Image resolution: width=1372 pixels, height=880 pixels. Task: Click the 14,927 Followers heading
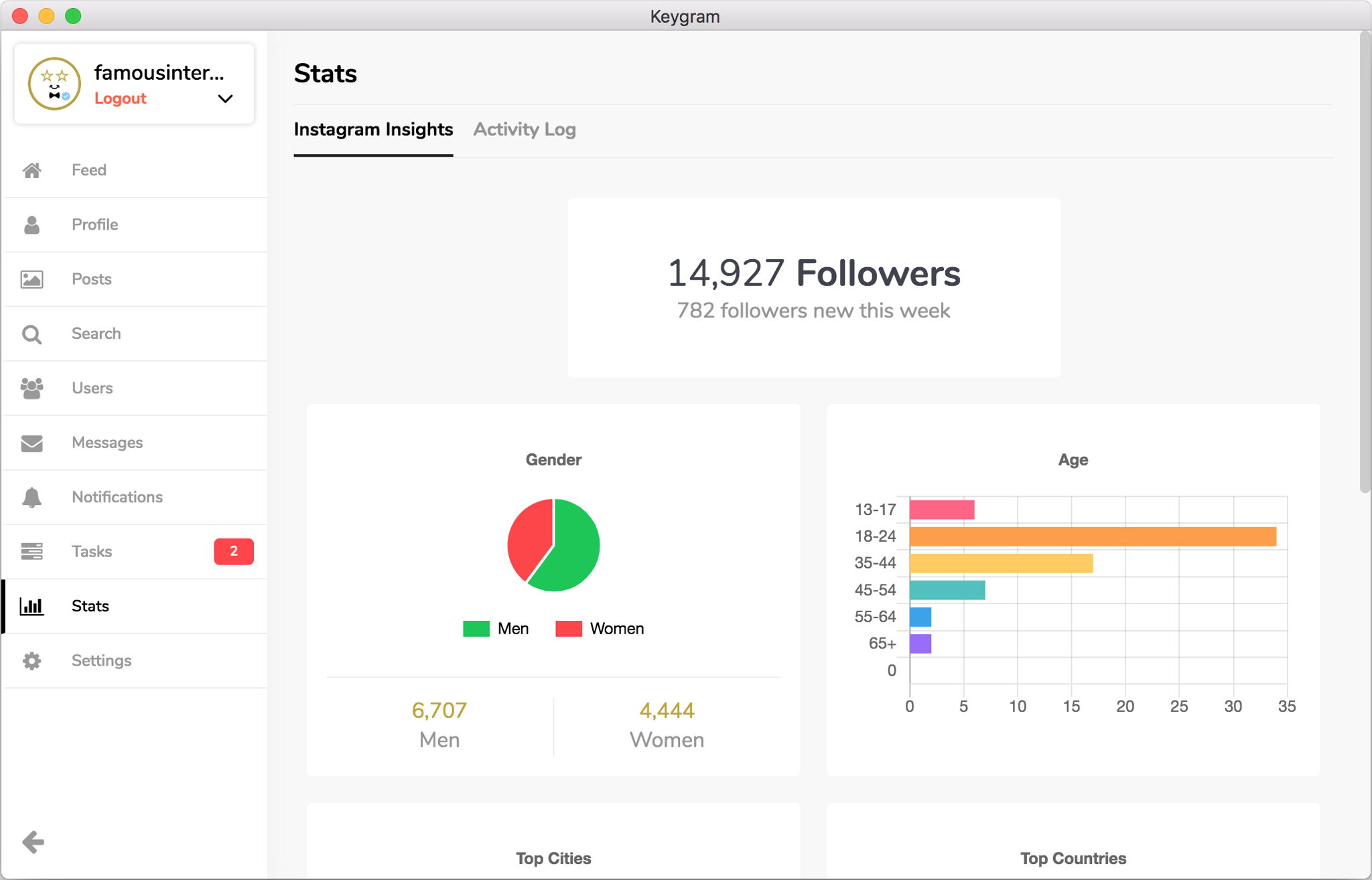point(814,273)
